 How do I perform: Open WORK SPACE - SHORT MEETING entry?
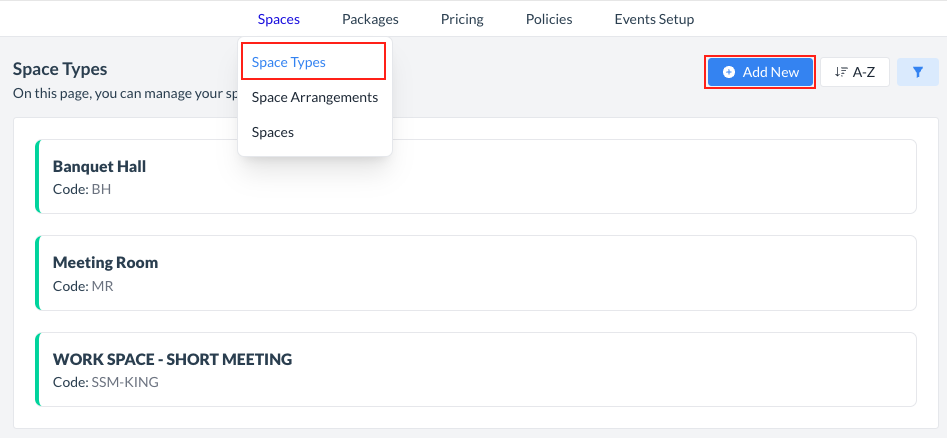coord(475,369)
